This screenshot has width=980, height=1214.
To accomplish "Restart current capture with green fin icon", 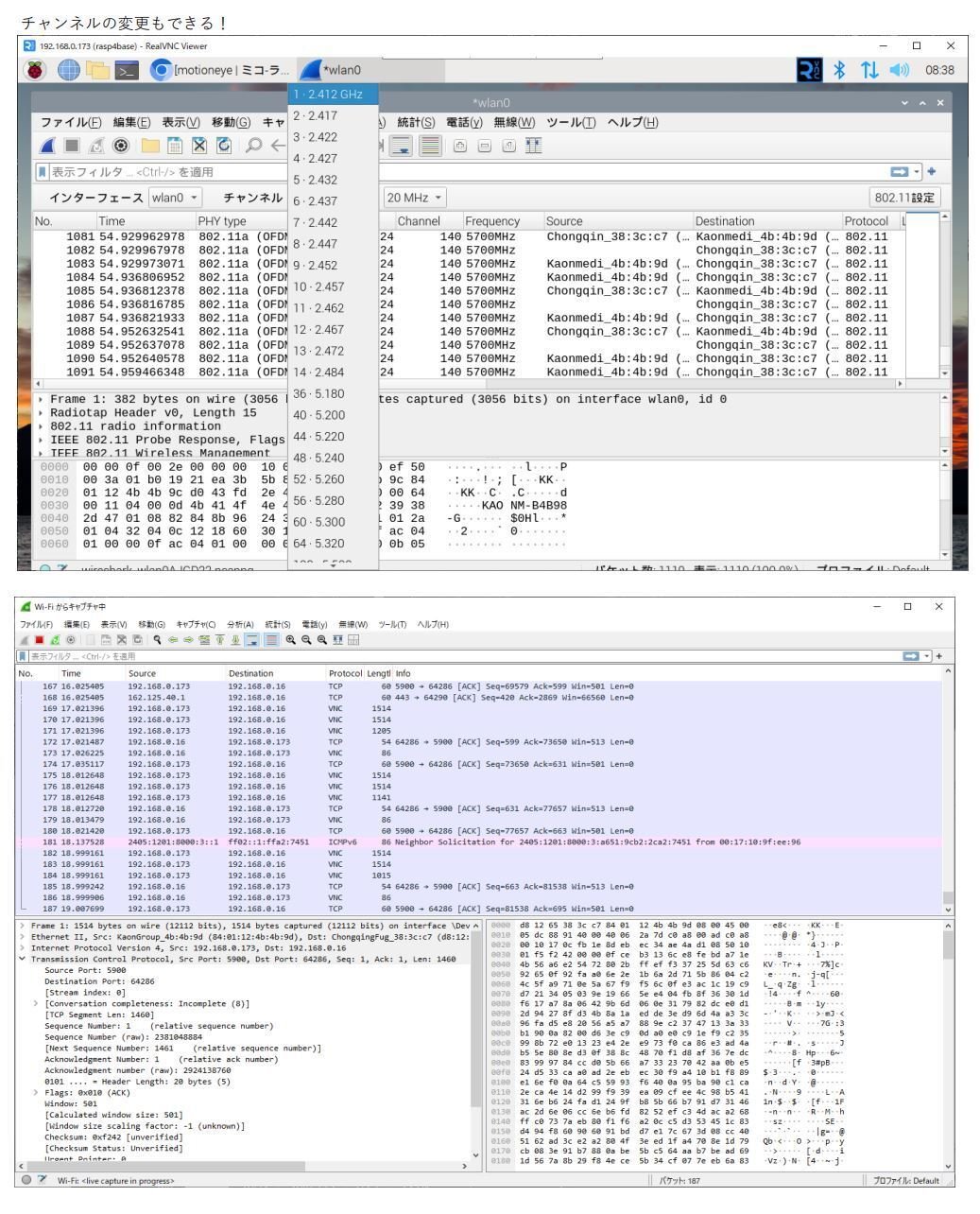I will [55, 639].
